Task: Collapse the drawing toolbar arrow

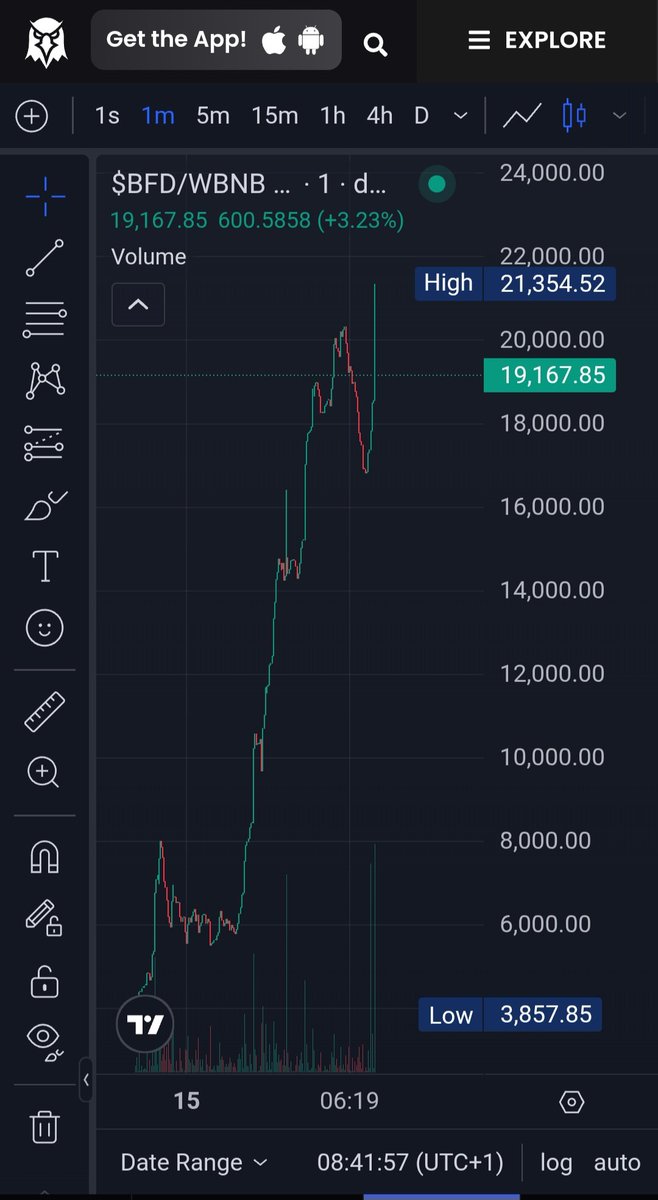Action: (x=86, y=1080)
